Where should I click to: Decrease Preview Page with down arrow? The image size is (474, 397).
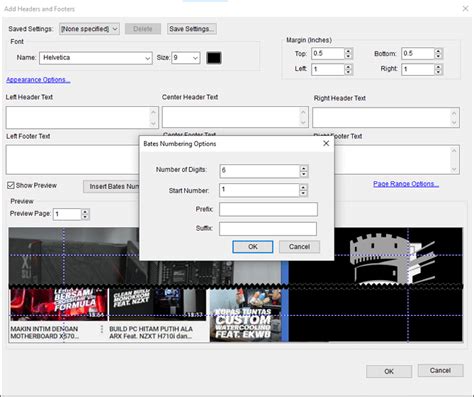(85, 217)
